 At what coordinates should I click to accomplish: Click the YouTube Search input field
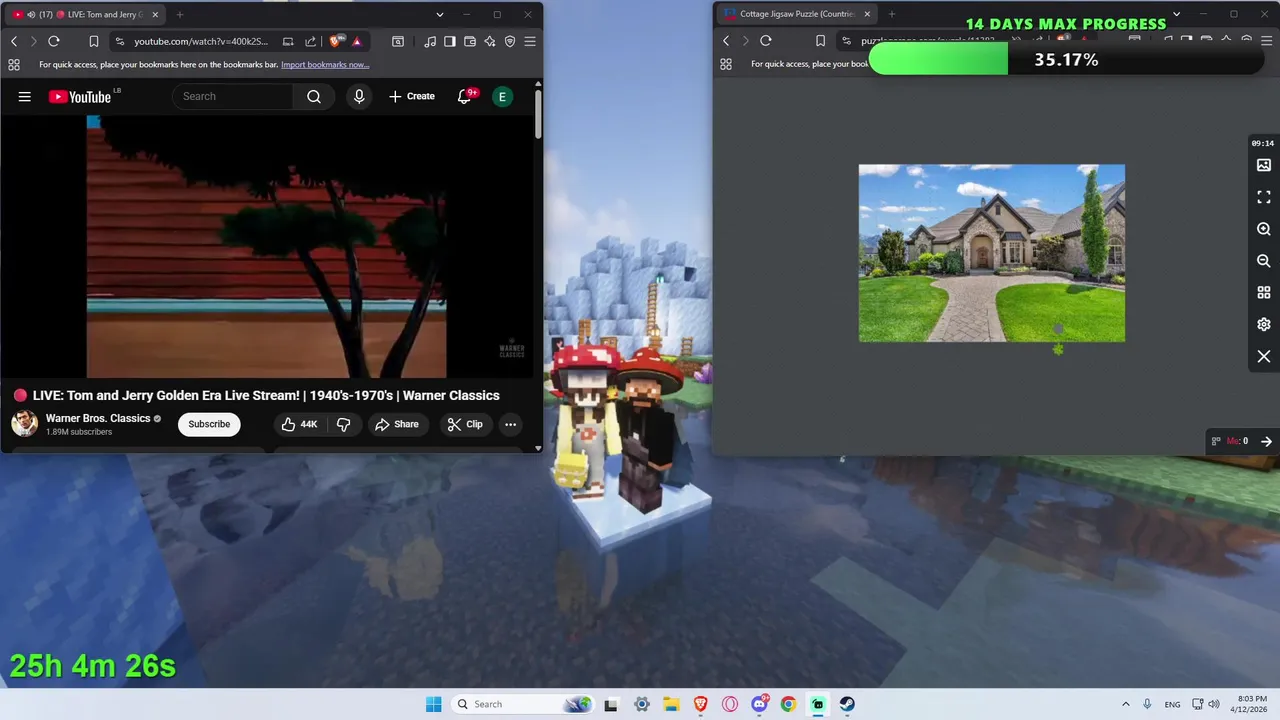[233, 96]
